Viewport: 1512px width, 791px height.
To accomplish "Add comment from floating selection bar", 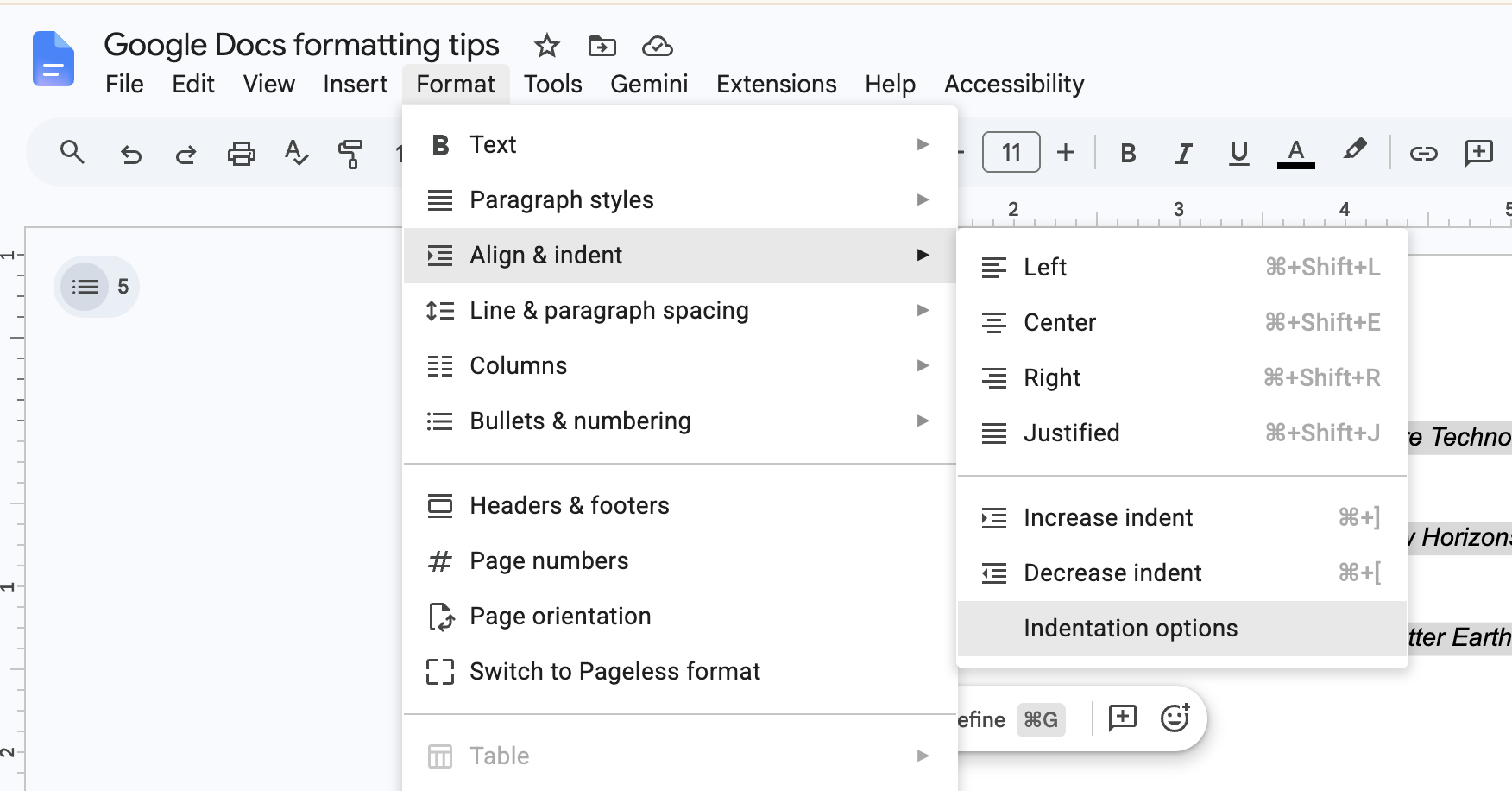I will [x=1122, y=718].
